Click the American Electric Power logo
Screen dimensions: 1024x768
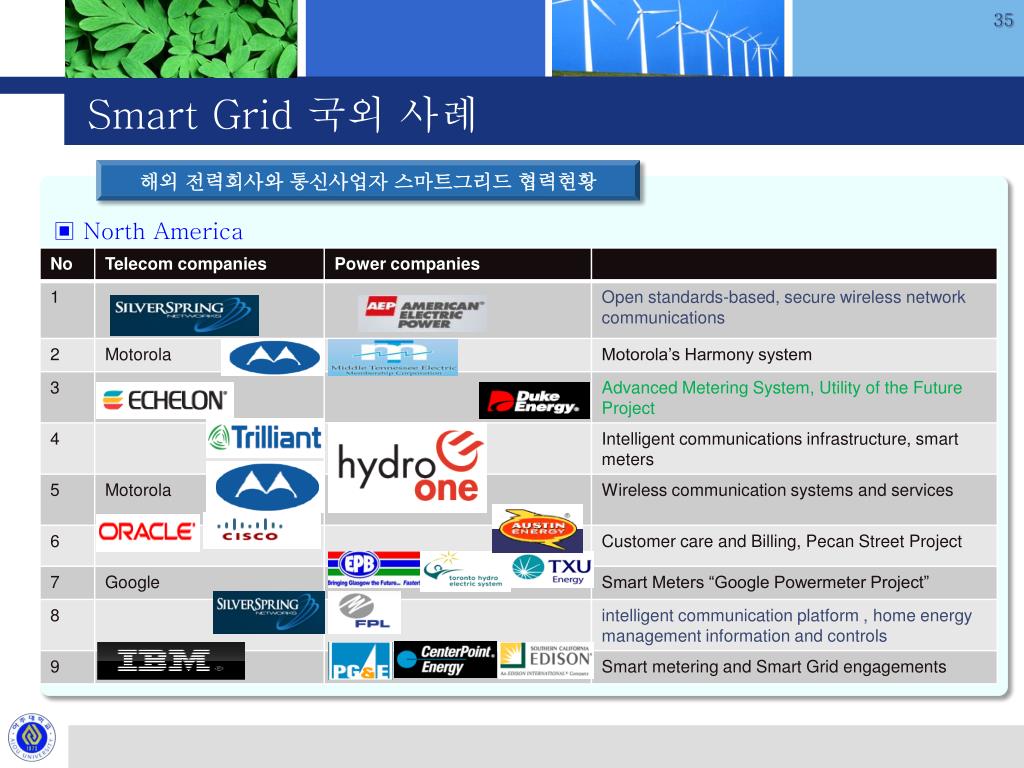pyautogui.click(x=423, y=313)
